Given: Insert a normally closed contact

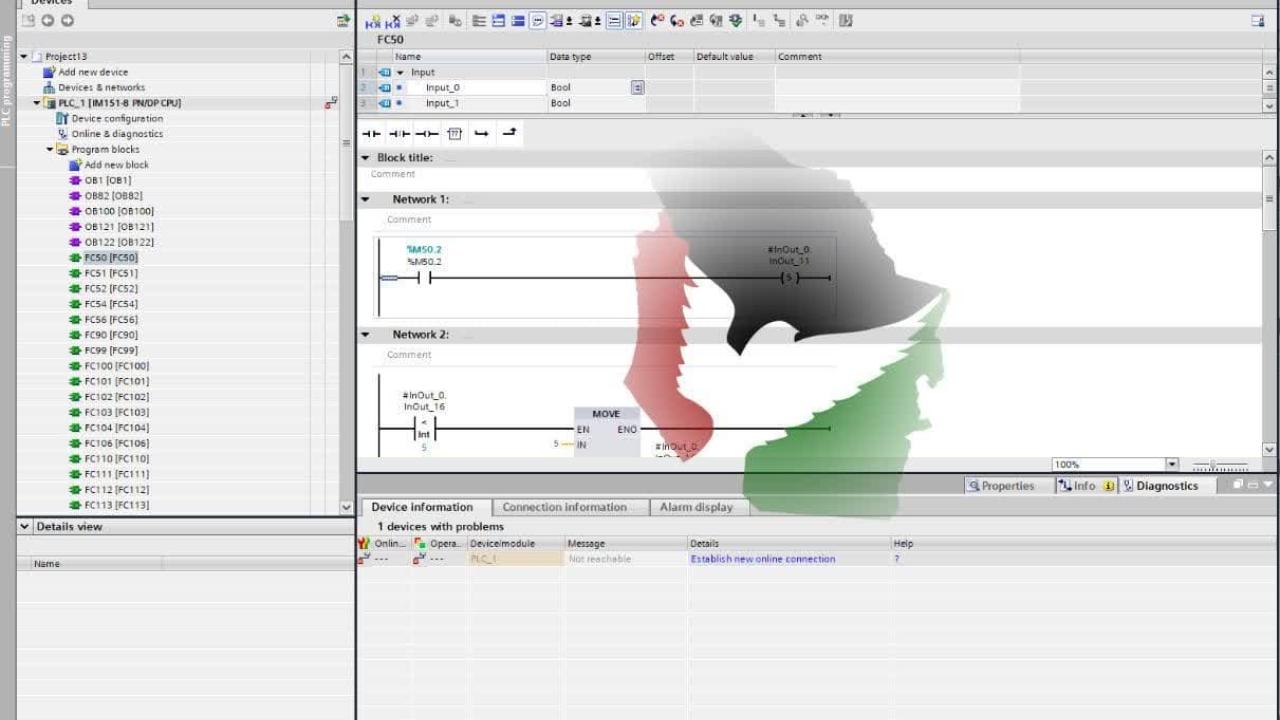Looking at the screenshot, I should point(400,133).
